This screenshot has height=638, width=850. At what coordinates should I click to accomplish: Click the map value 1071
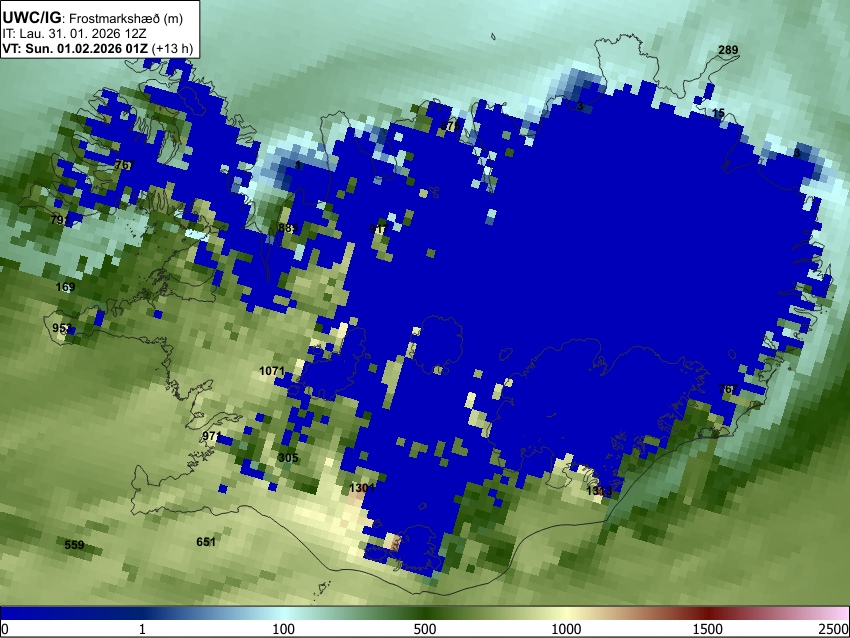pos(272,371)
